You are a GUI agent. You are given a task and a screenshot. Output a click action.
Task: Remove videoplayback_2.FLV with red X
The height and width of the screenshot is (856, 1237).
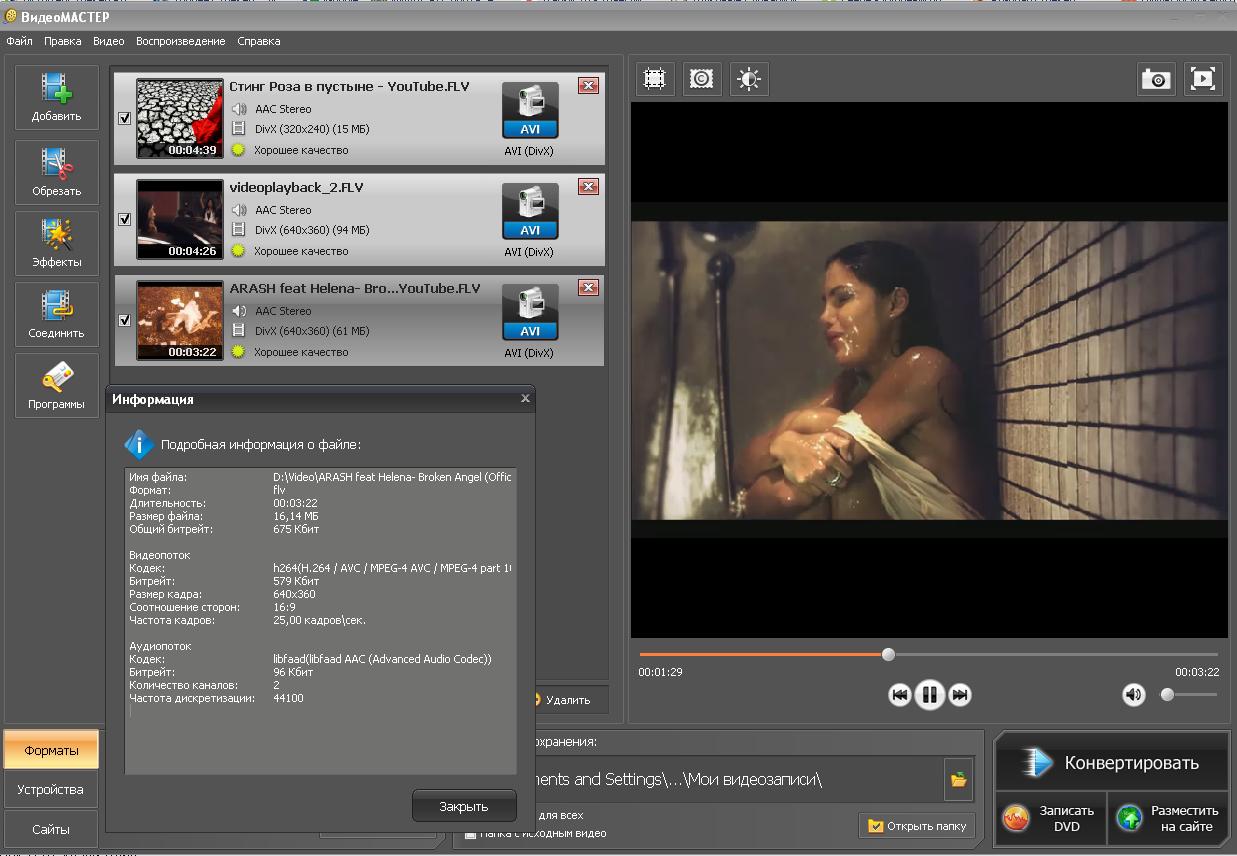[588, 187]
